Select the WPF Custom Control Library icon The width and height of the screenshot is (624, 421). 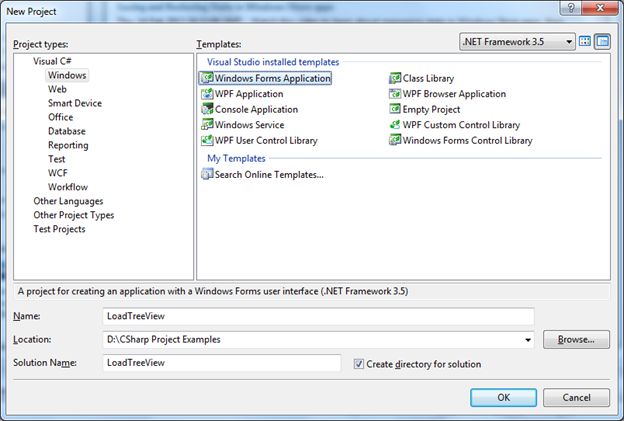click(x=395, y=125)
